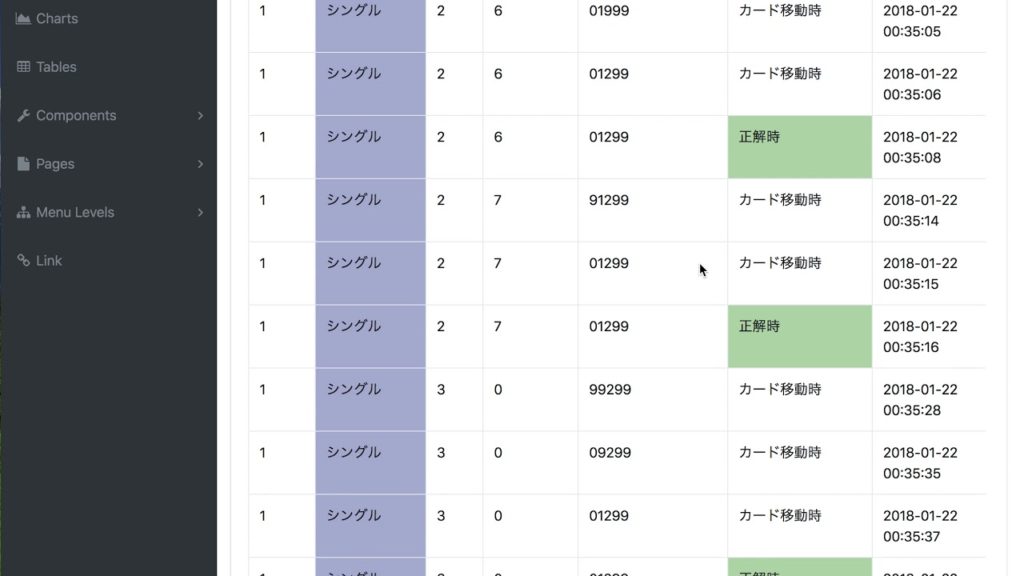The image size is (1024, 576).
Task: Click the Charts area-chart icon
Action: pyautogui.click(x=23, y=19)
